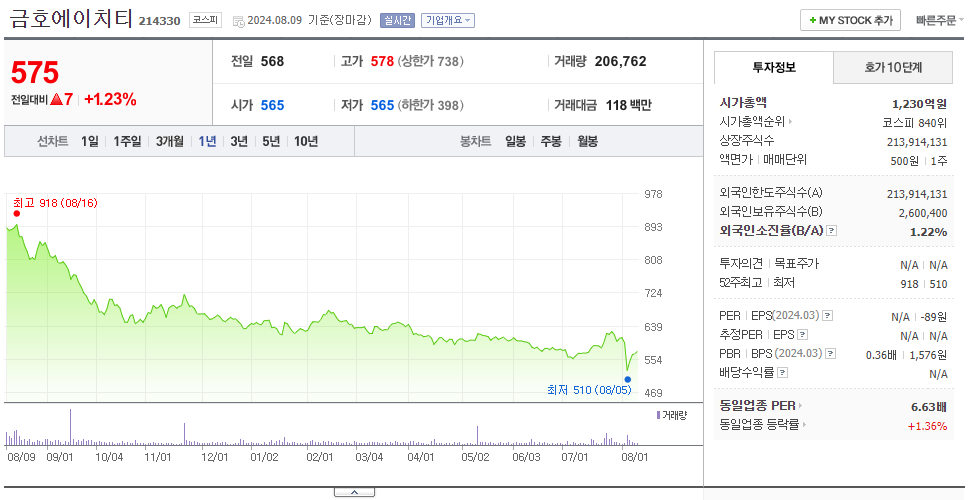Open the 빠른주문 dropdown
The image size is (968, 500).
(940, 20)
